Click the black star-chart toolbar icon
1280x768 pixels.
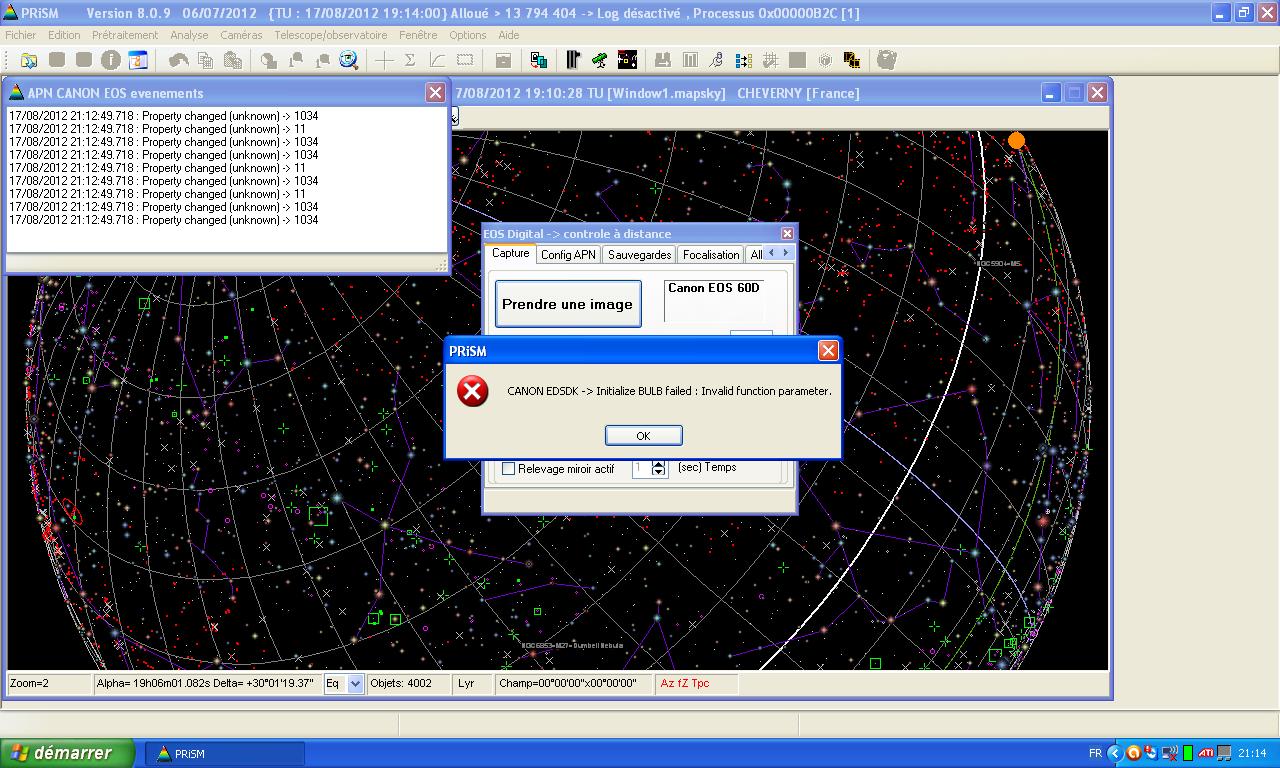click(x=627, y=60)
